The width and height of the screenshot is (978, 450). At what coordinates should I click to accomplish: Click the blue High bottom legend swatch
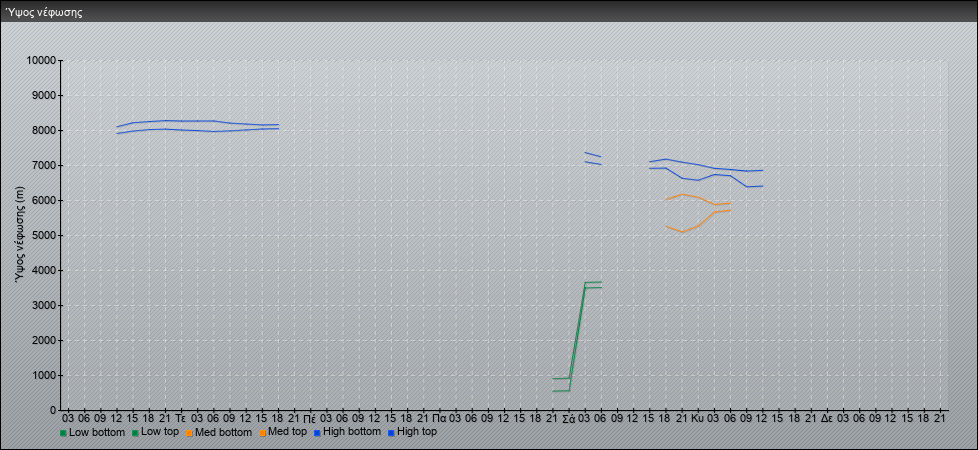(x=317, y=433)
